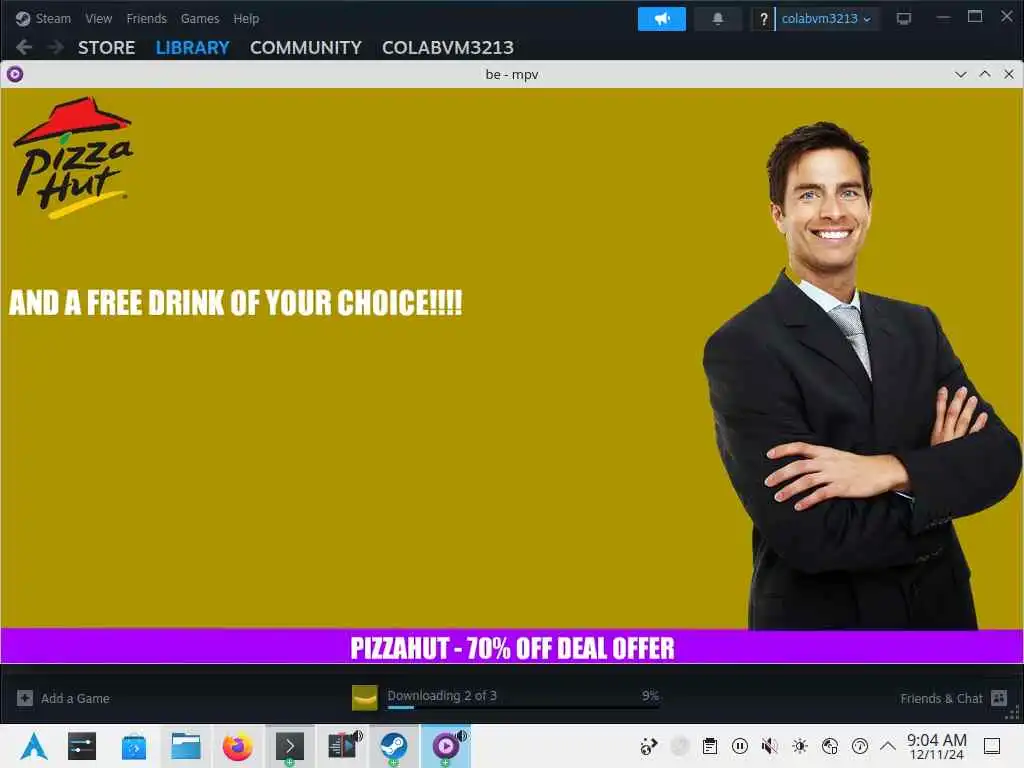Open the network tray icon
This screenshot has height=768, width=1024.
830,746
